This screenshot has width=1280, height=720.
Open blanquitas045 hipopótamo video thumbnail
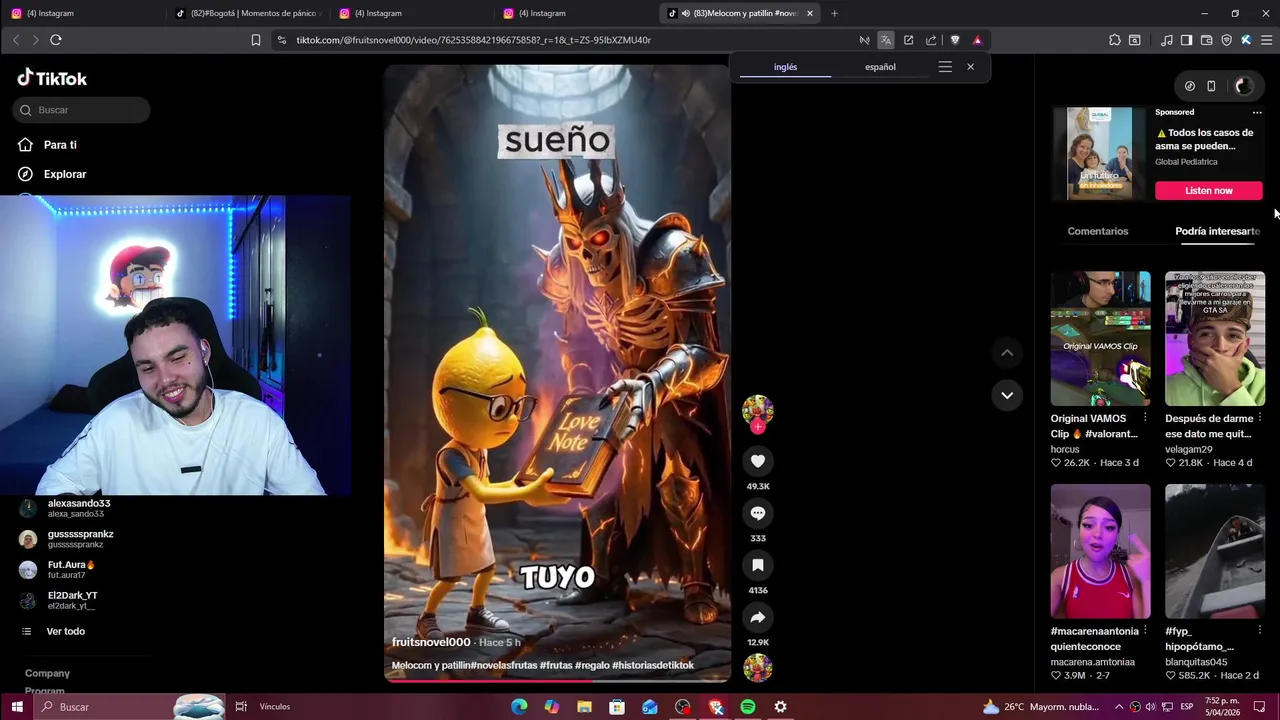(x=1214, y=551)
